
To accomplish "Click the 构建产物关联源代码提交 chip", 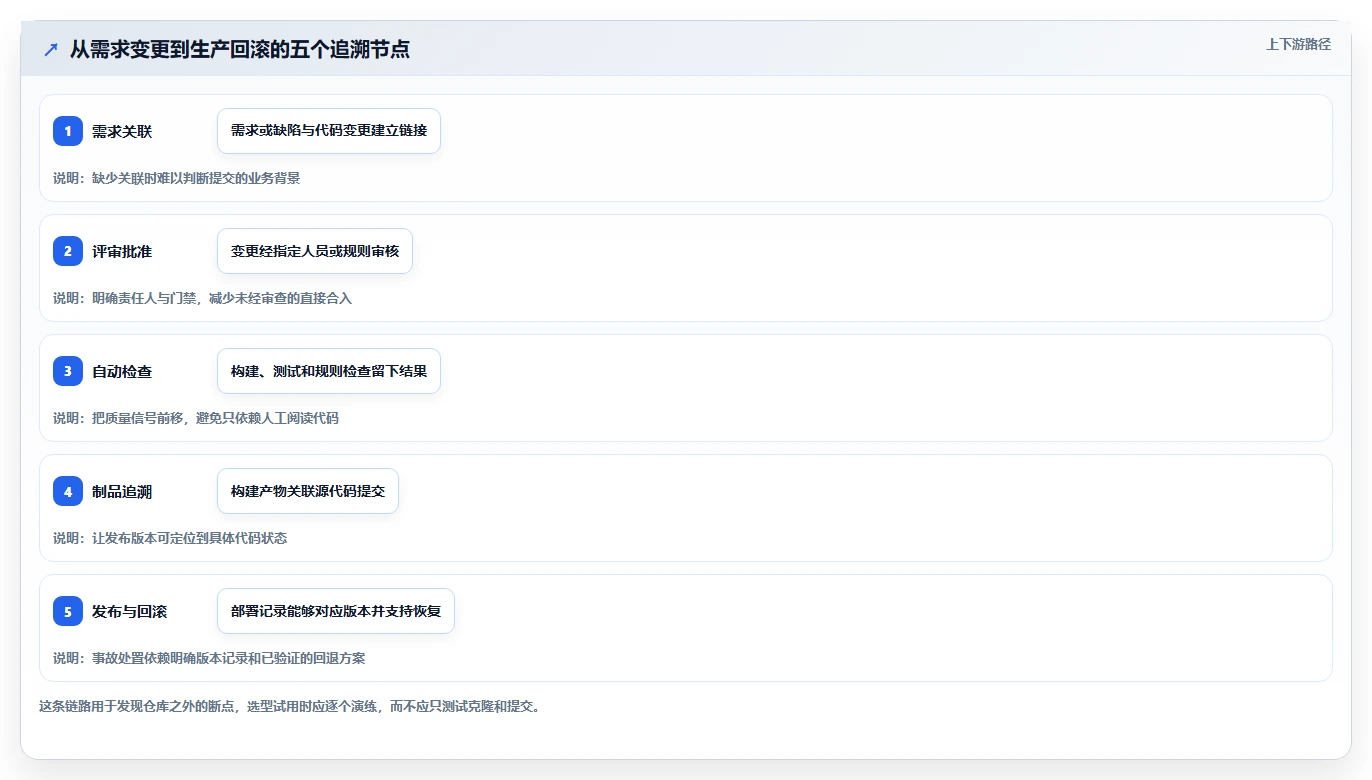I will pos(308,491).
